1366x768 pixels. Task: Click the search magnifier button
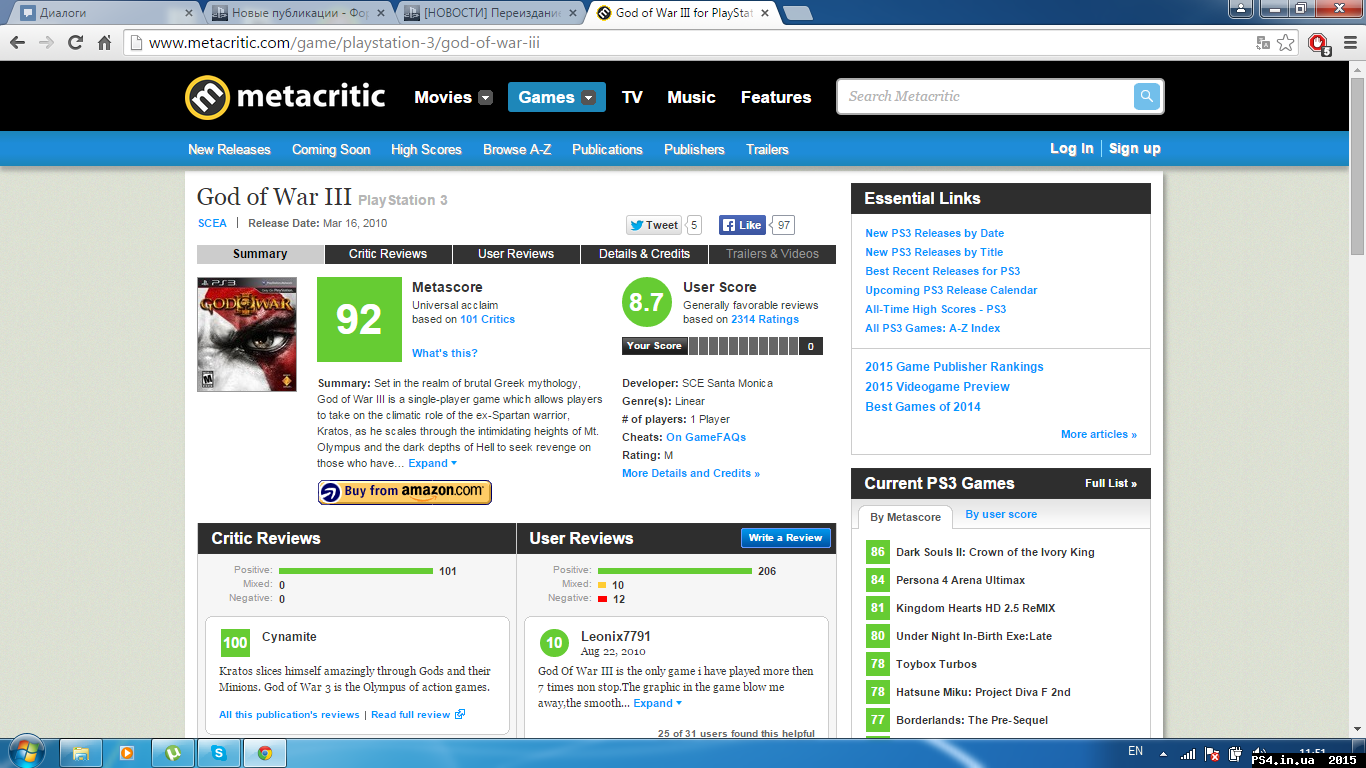[1146, 97]
